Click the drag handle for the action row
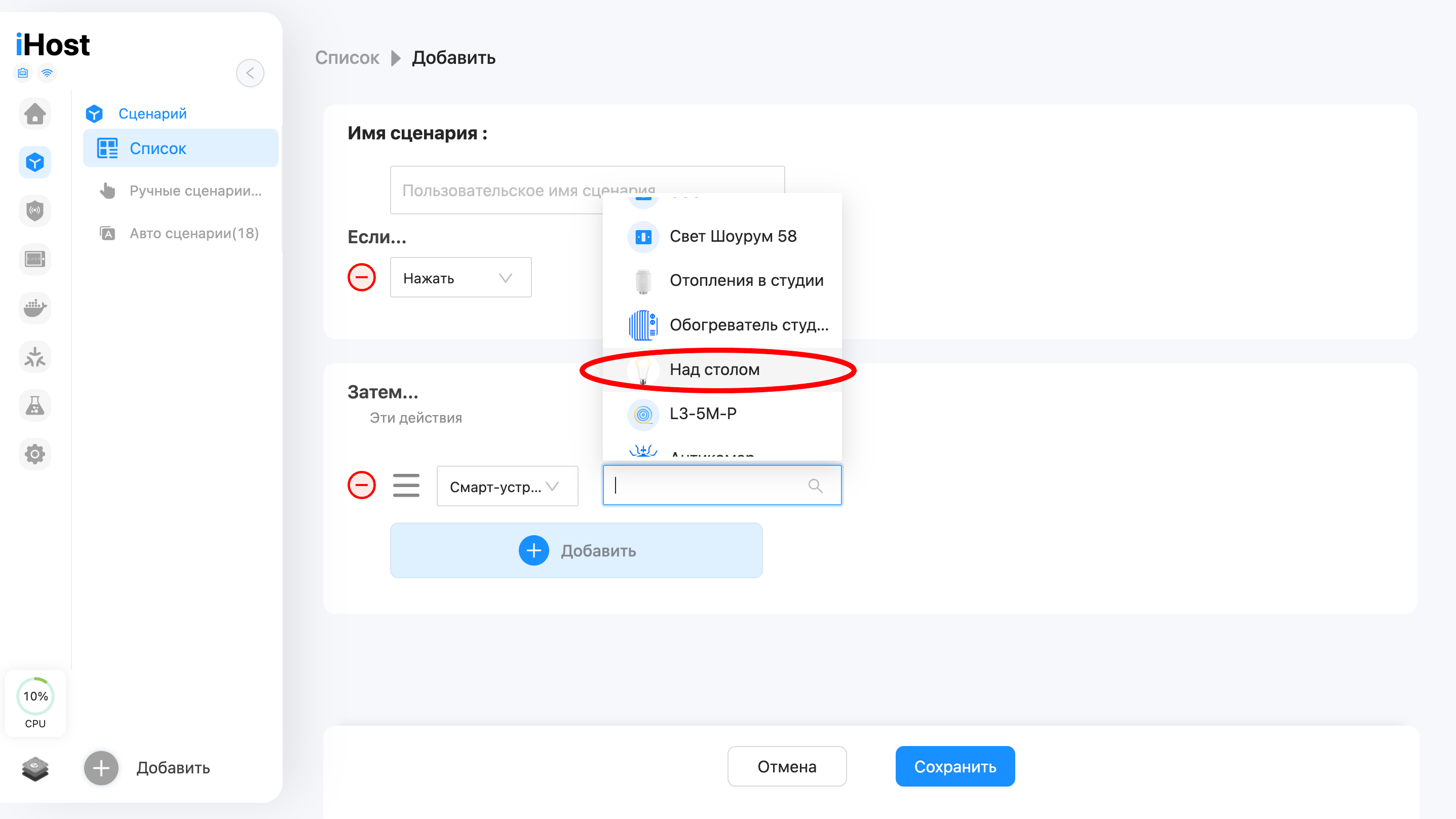Viewport: 1456px width, 819px height. coord(406,486)
